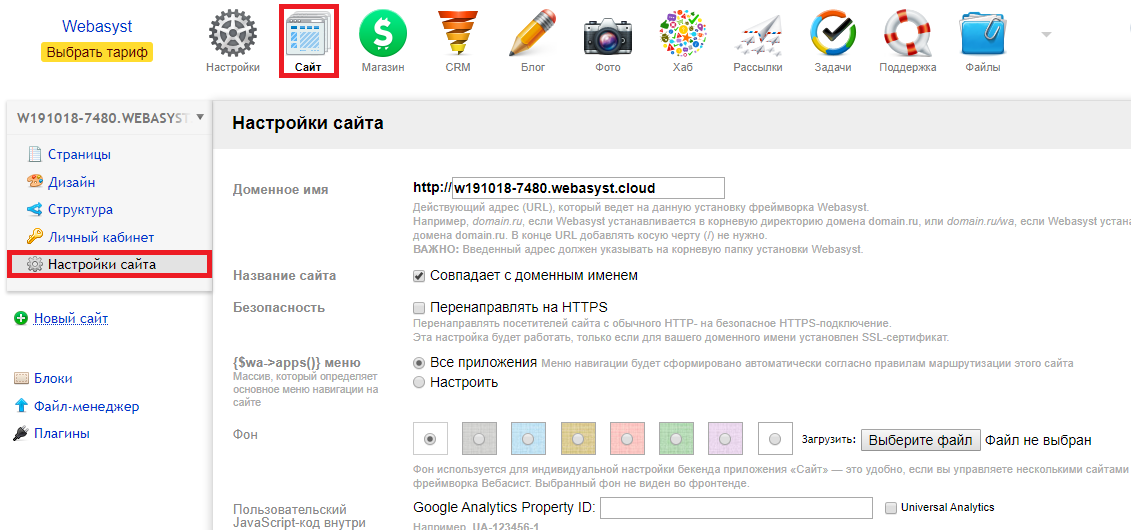Click the Файл-менеджер upload arrow icon
Viewport: 1131px width, 530px height.
point(21,406)
